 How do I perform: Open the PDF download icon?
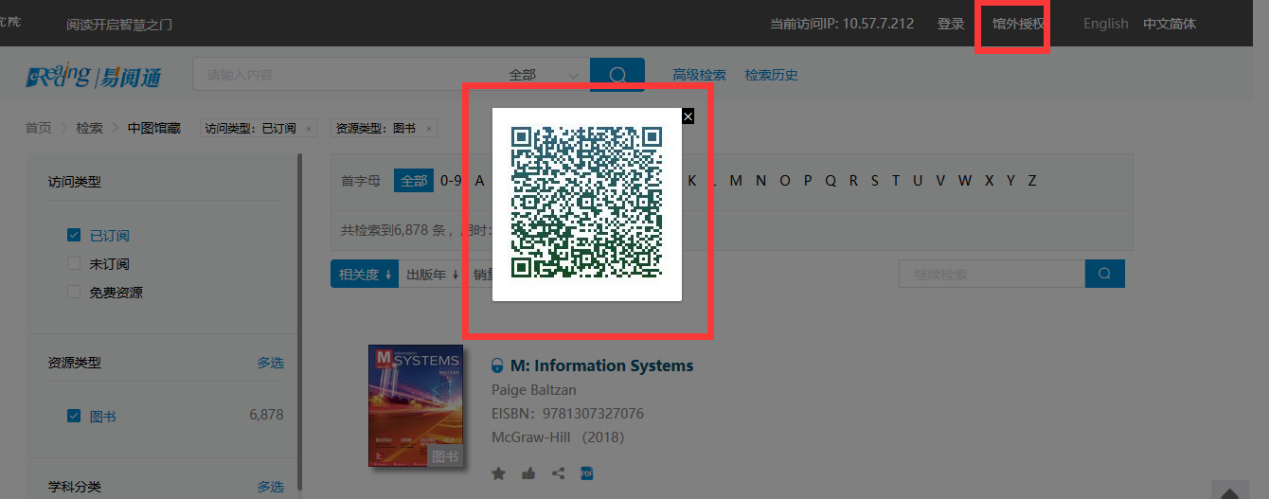click(587, 473)
